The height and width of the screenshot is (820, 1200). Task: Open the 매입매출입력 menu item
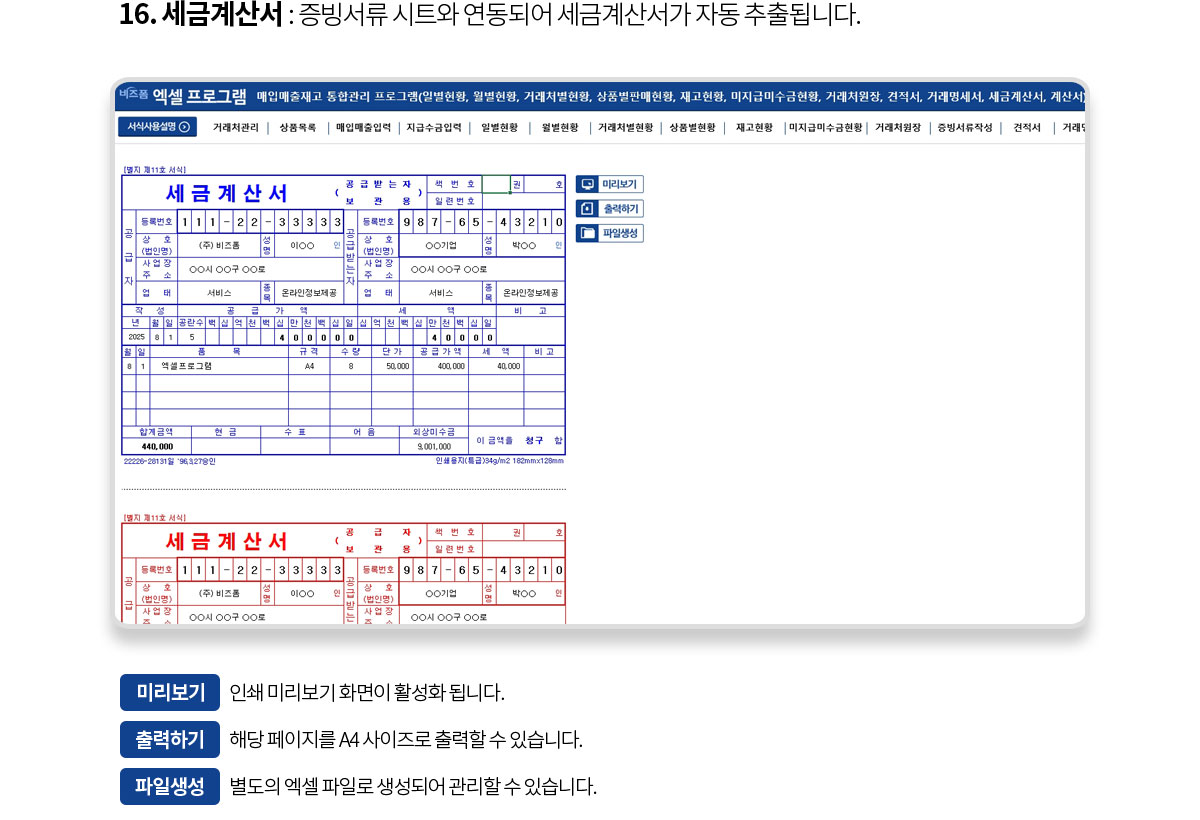pos(364,128)
